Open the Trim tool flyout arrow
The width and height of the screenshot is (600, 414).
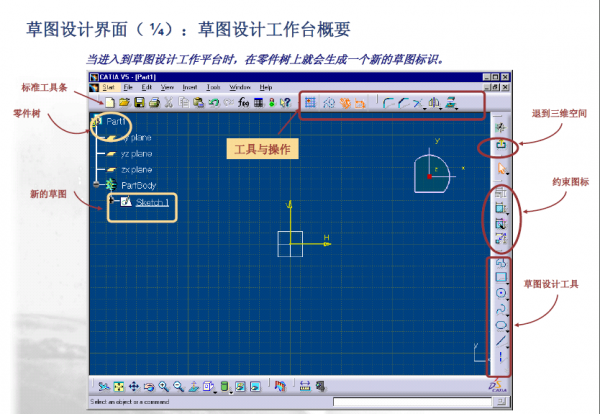[425, 109]
